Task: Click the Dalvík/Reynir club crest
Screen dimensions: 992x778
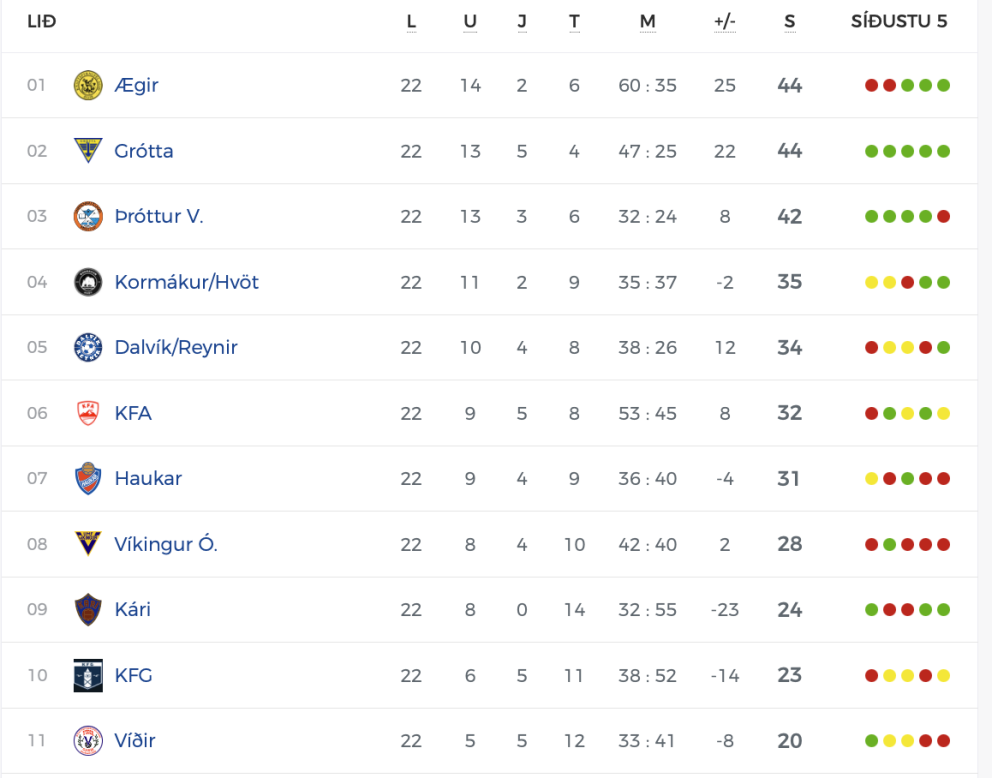Action: 88,347
